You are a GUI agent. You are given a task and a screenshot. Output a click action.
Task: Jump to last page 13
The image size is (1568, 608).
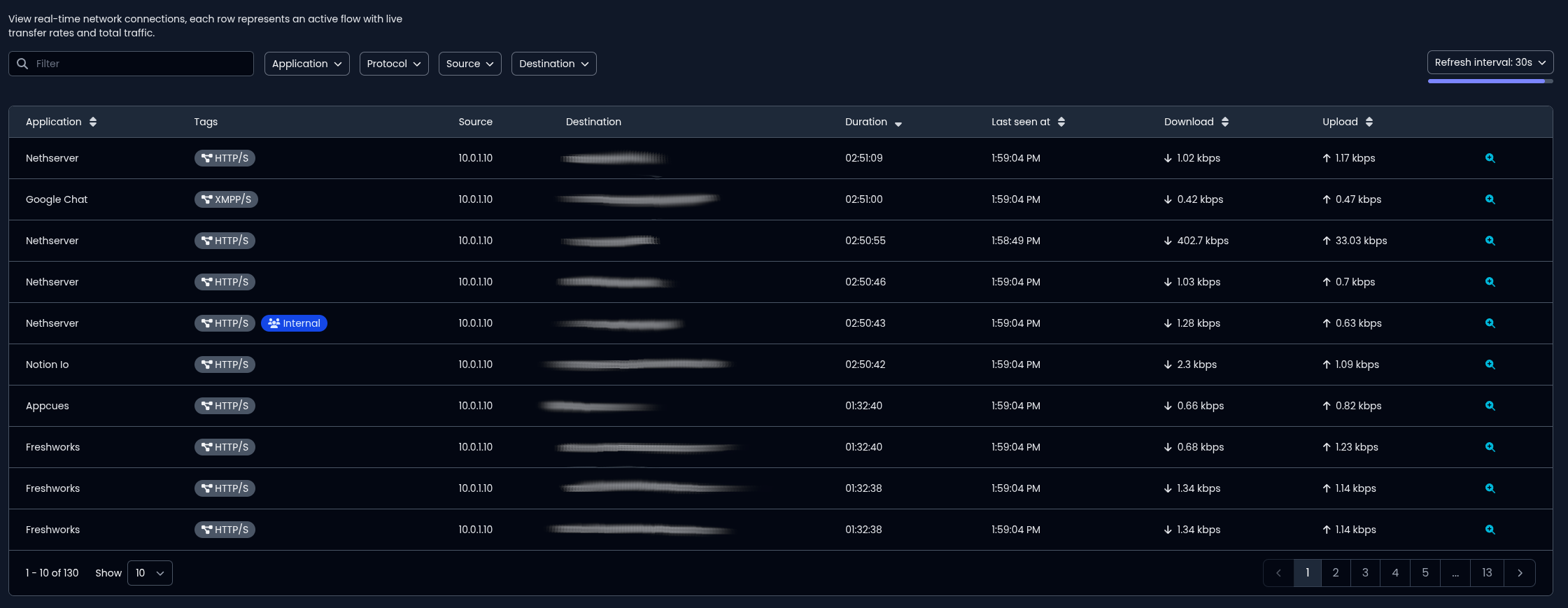point(1487,573)
